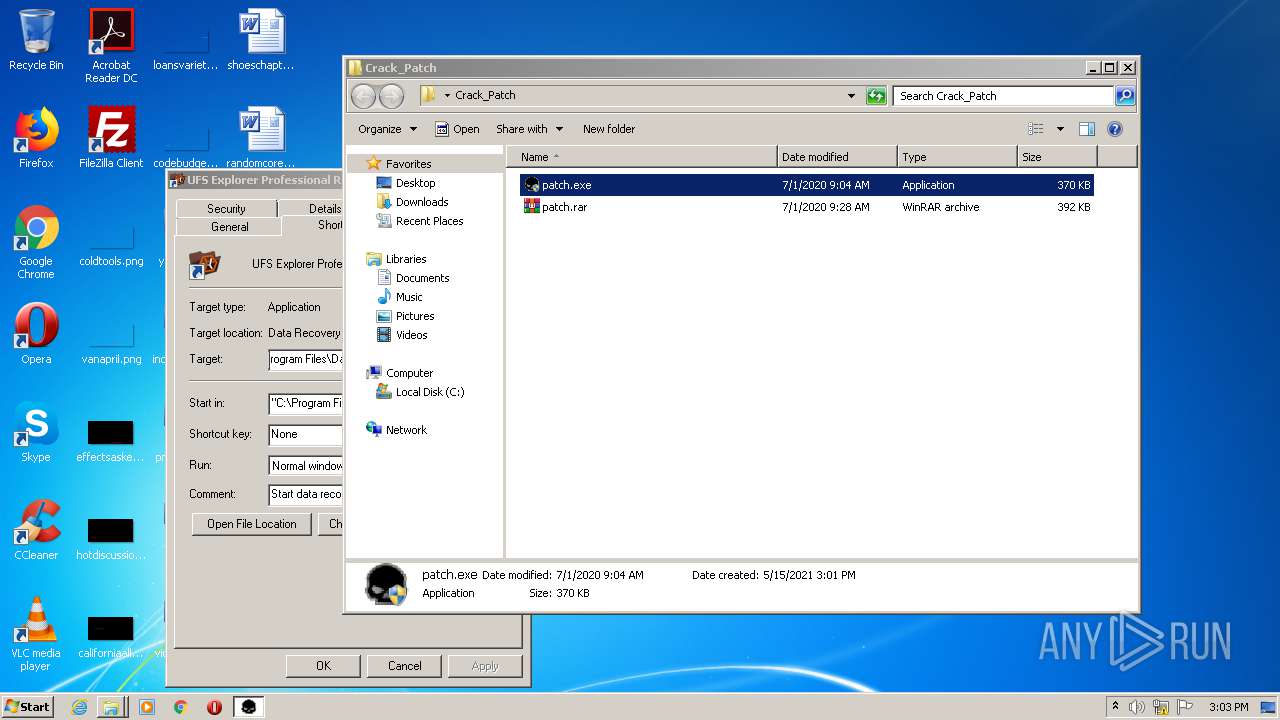Expand the Crack_Patch breadcrumb arrow
This screenshot has height=720, width=1280.
tap(447, 96)
